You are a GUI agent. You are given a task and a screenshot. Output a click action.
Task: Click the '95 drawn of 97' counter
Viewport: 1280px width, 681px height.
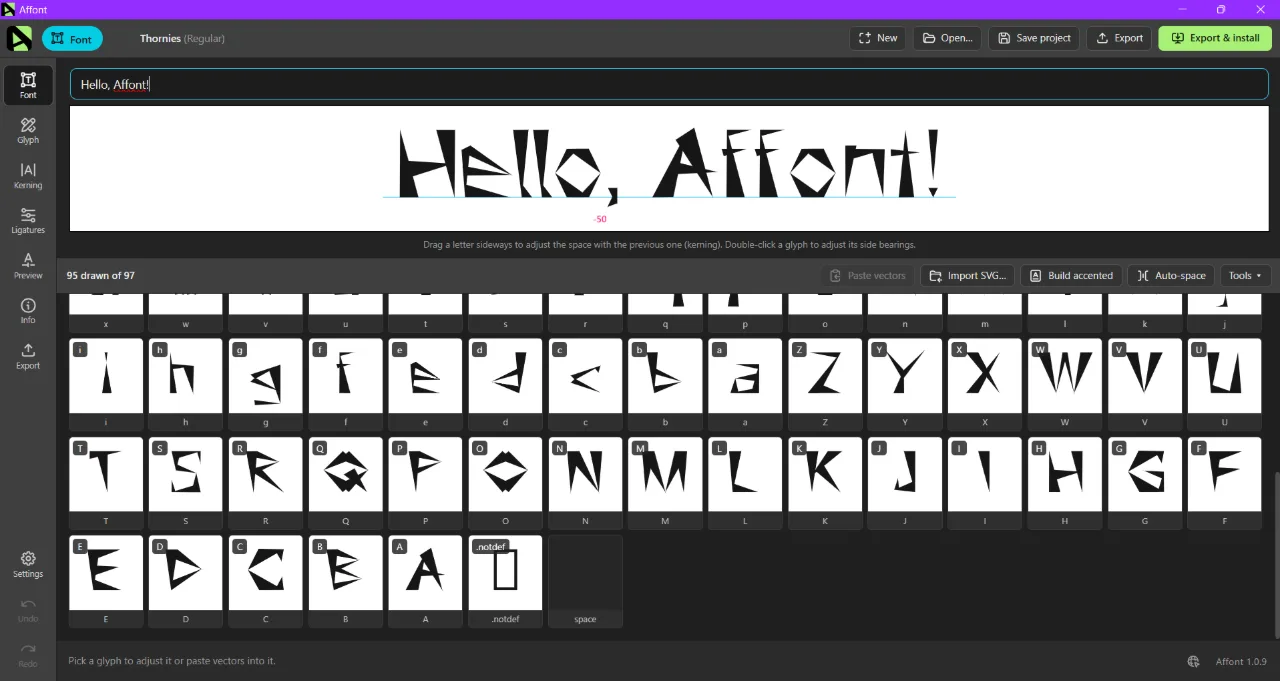[x=101, y=275]
